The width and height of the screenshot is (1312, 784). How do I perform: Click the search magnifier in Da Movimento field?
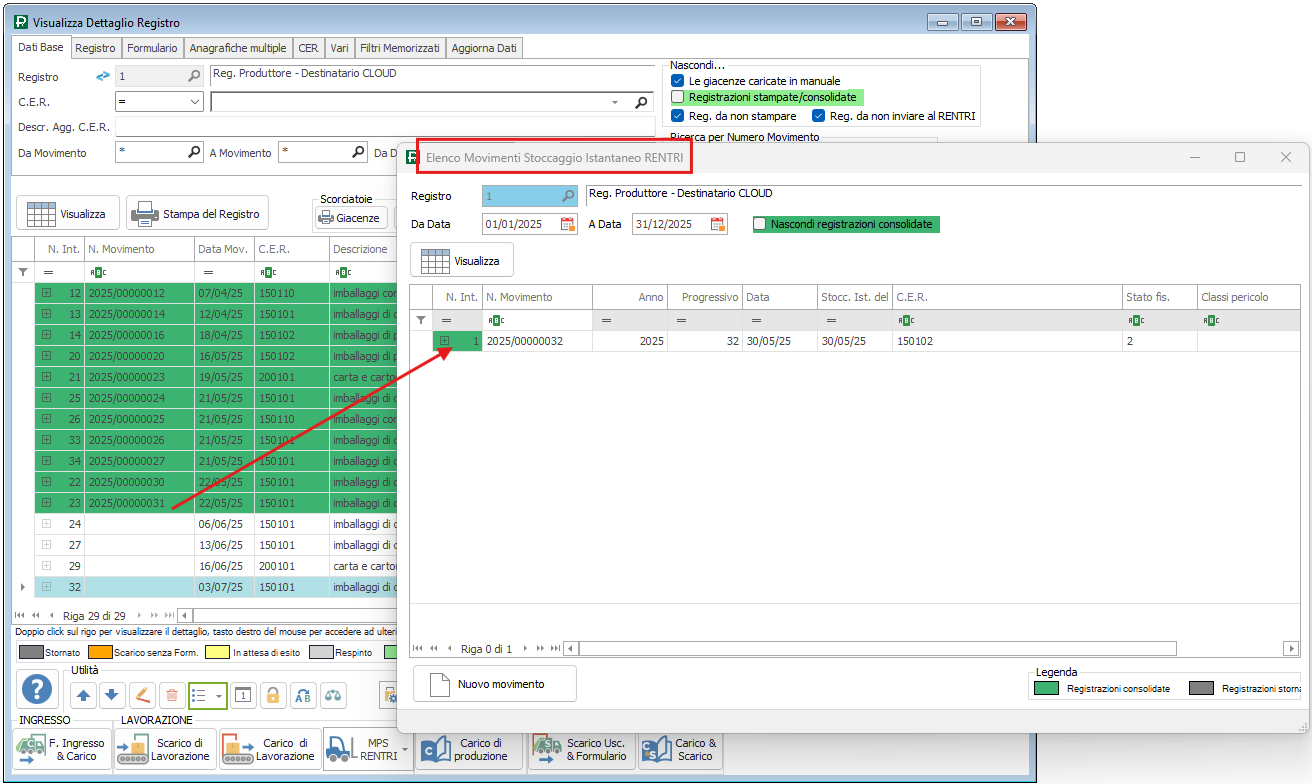tap(195, 152)
